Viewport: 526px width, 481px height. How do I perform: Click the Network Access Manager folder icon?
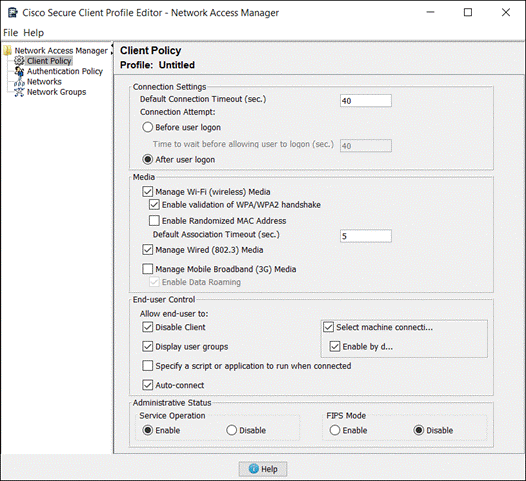pyautogui.click(x=7, y=51)
